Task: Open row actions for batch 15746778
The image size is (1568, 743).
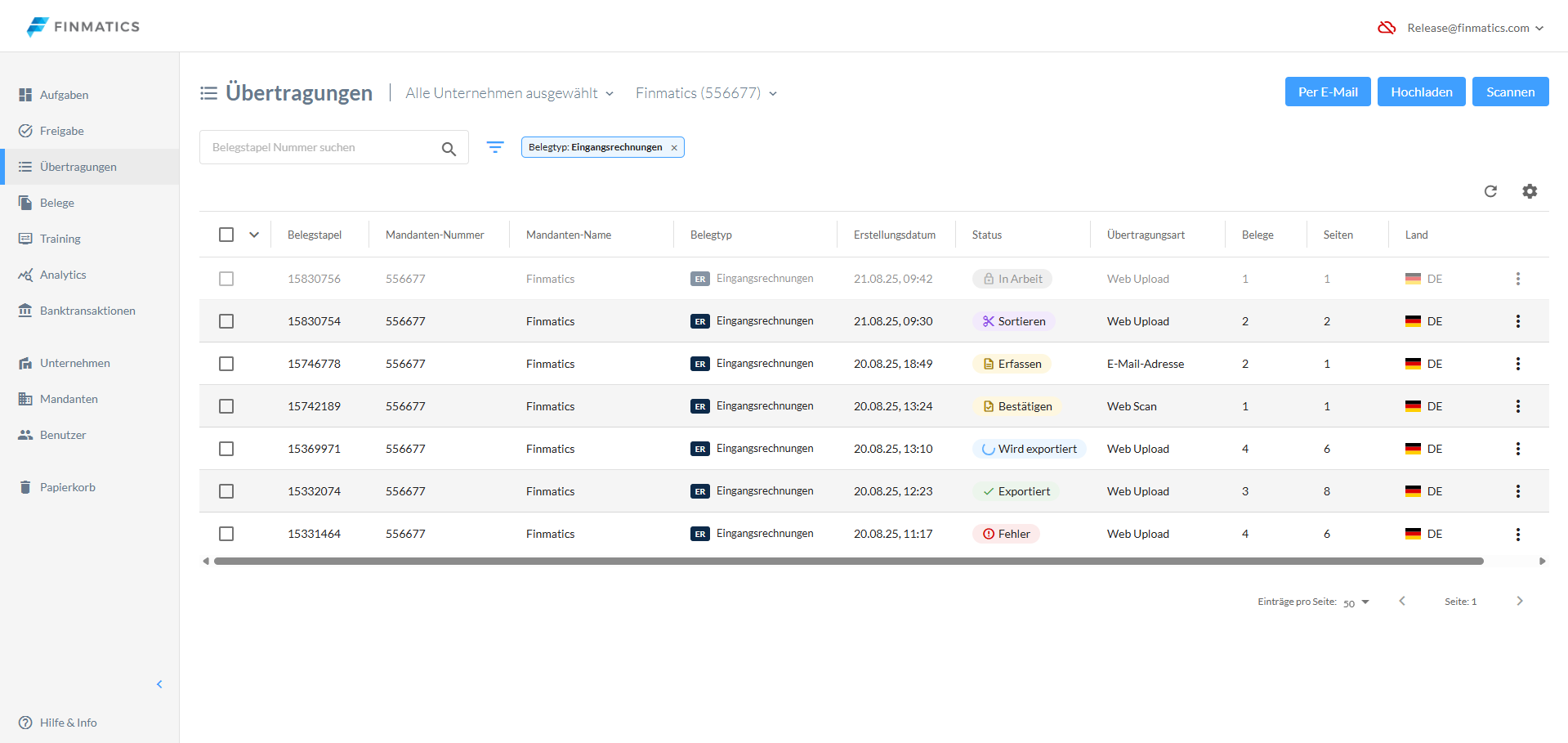Action: [x=1518, y=364]
